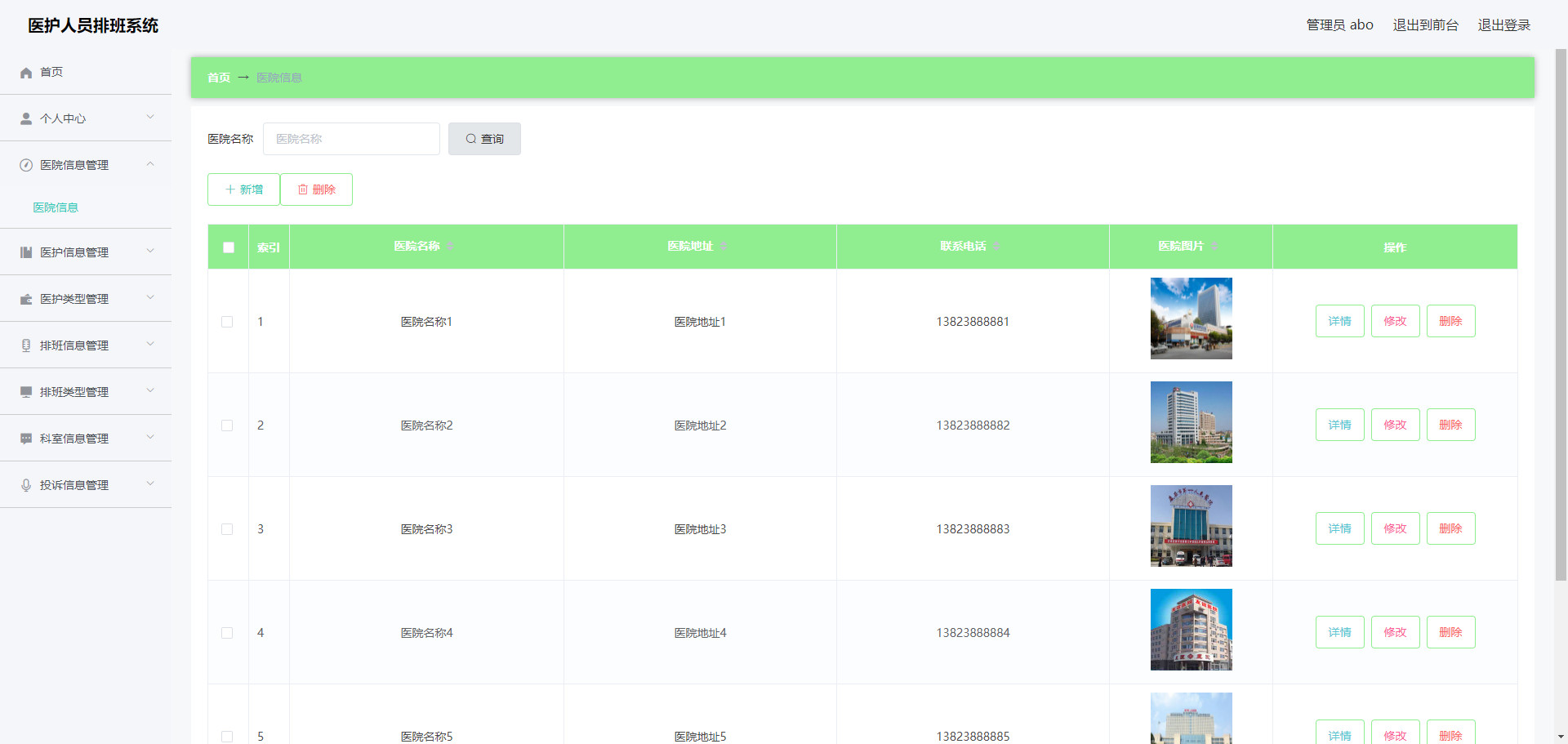Open the 投诉信息管理 menu label
The image size is (1568, 744).
74,485
